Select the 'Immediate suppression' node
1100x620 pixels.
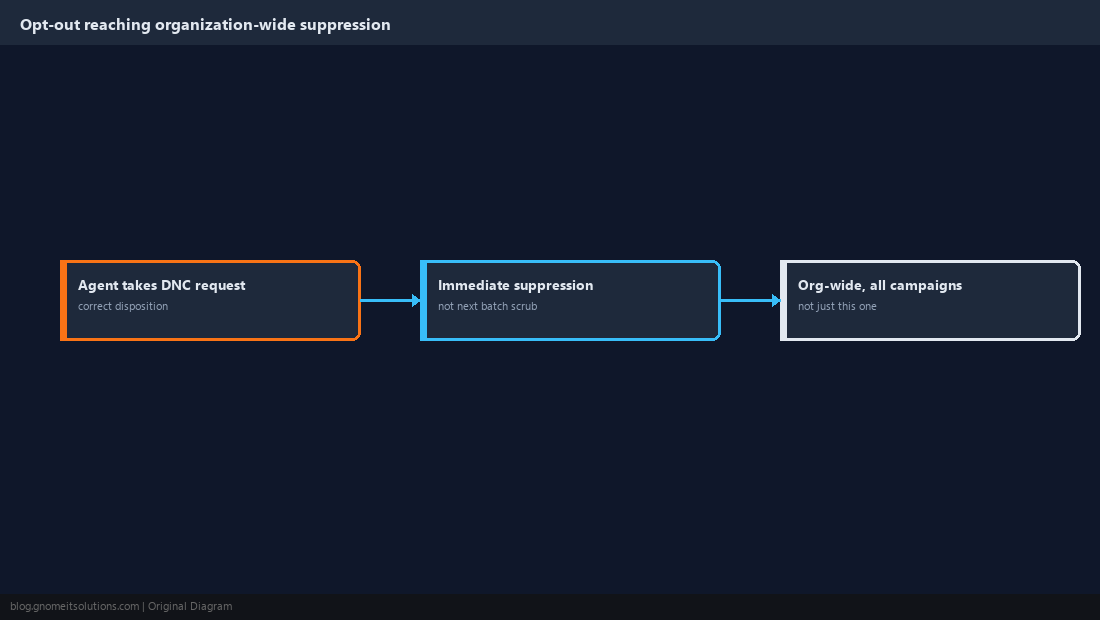(570, 300)
